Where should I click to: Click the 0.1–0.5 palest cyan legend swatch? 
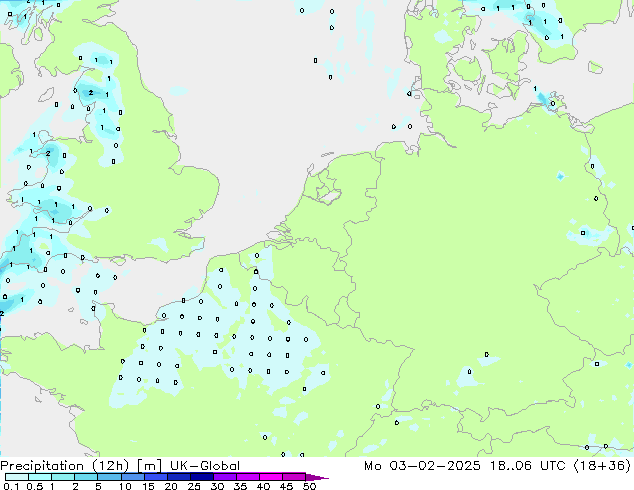coord(17,477)
